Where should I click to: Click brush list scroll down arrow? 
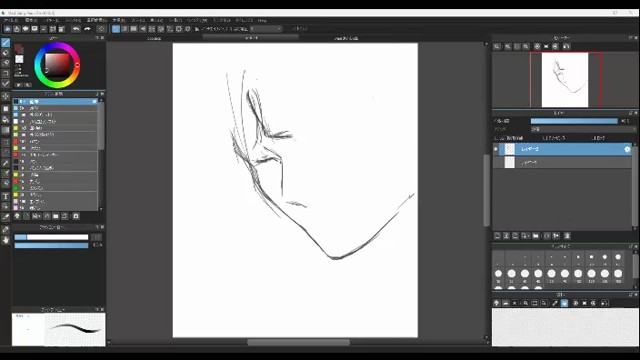point(101,209)
